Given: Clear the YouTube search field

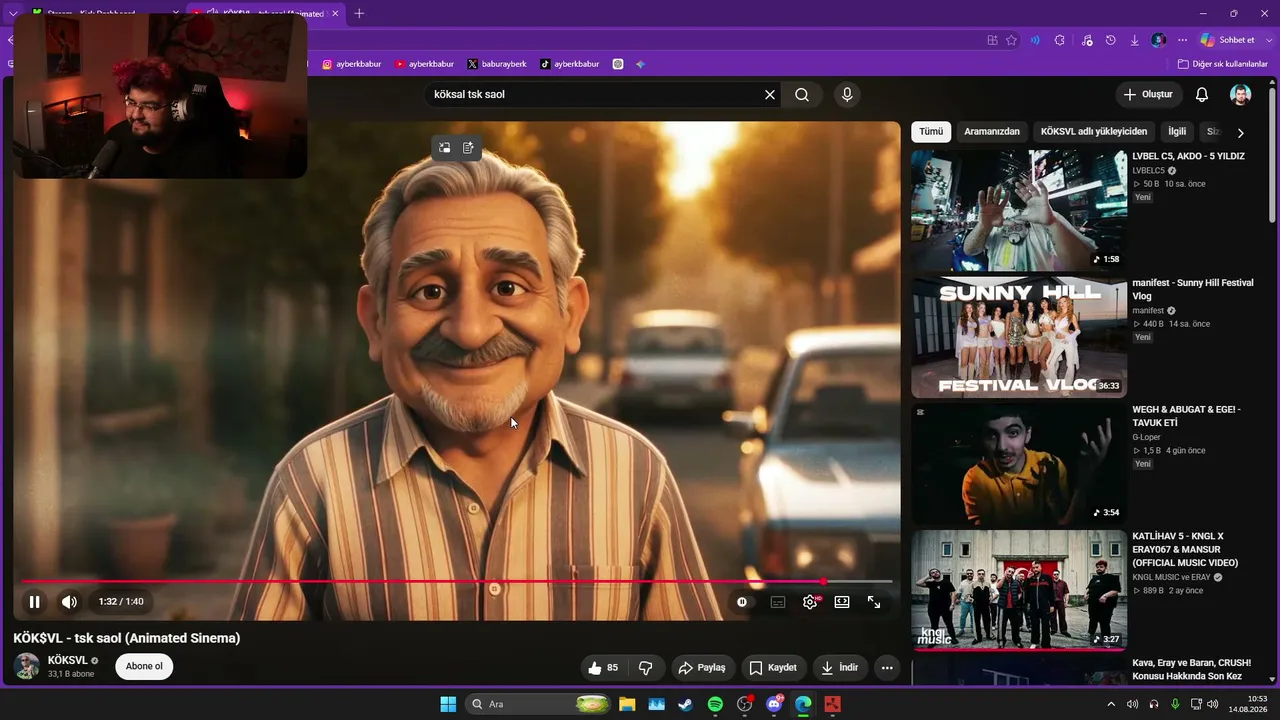Looking at the screenshot, I should click(770, 95).
